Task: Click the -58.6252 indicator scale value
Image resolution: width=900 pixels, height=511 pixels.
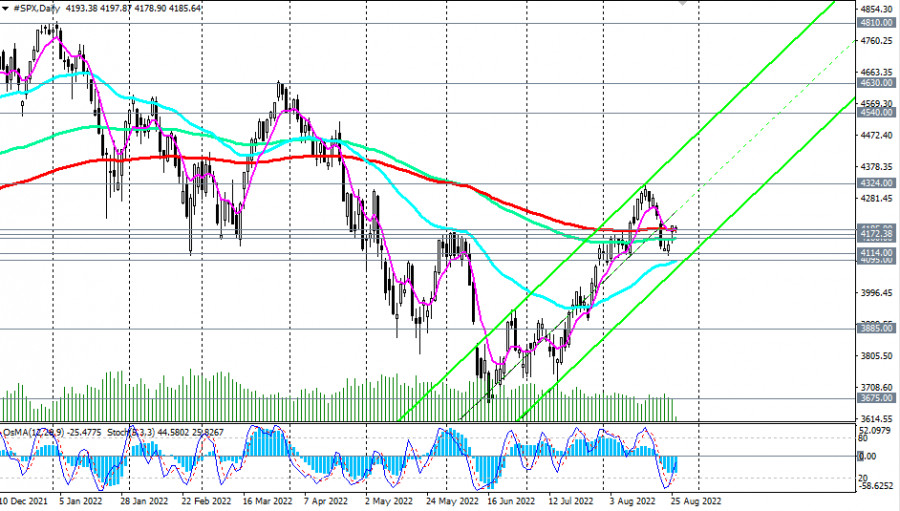Action: 877,486
